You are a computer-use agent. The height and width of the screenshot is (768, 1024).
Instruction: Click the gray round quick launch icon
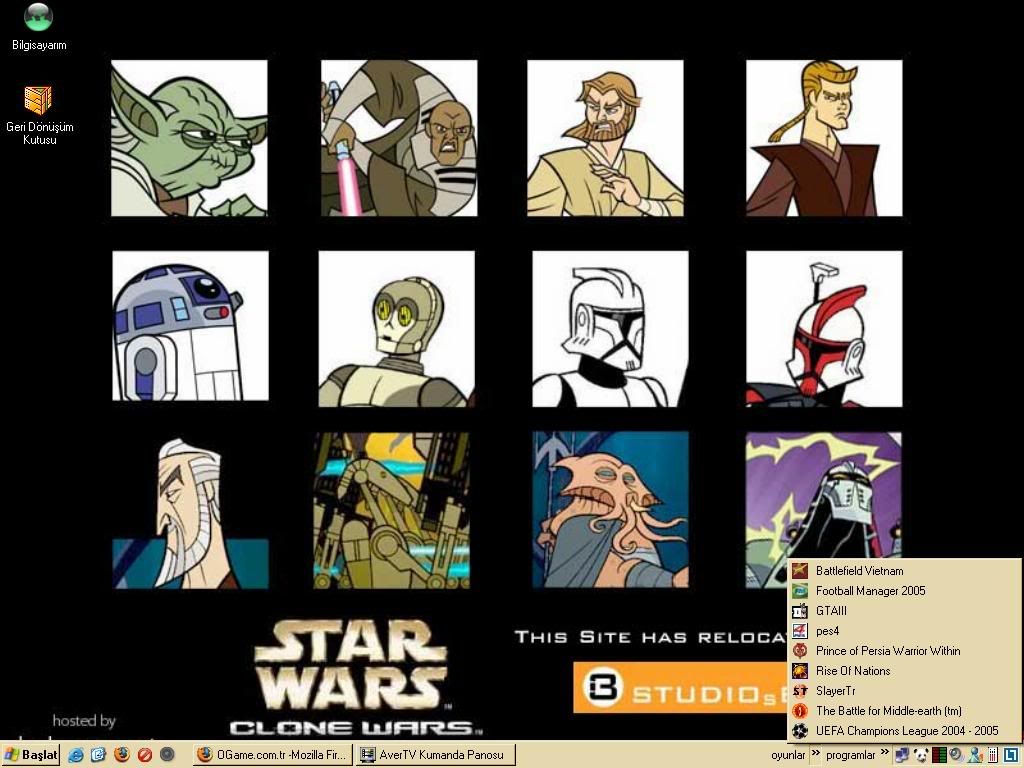[167, 755]
